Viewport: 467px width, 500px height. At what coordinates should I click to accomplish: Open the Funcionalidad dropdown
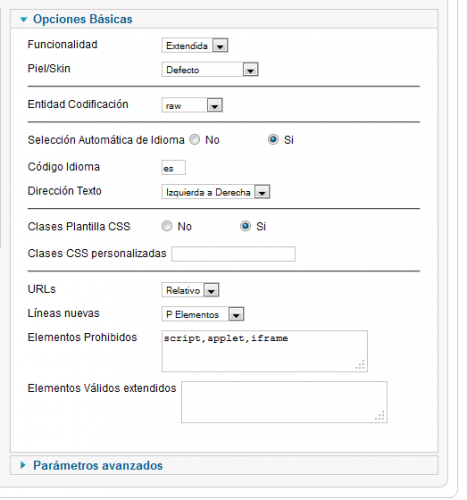(195, 45)
